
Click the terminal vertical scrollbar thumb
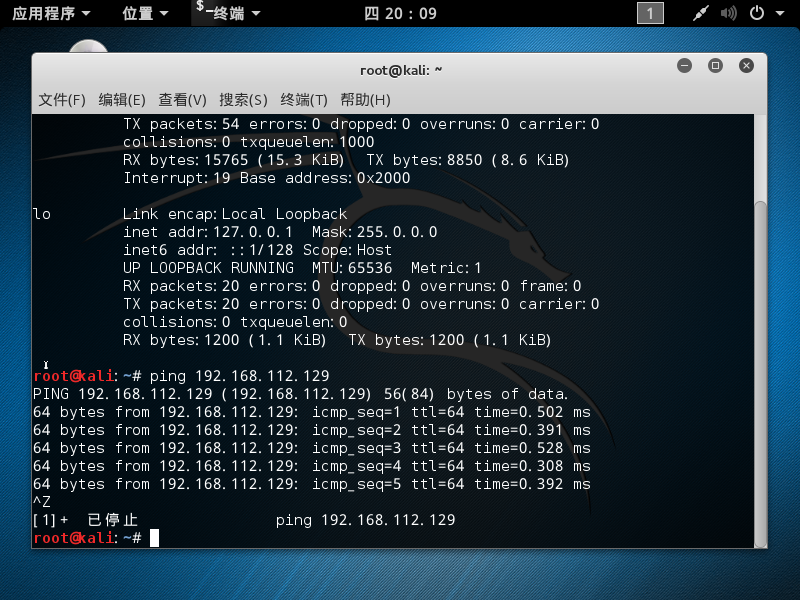click(760, 374)
